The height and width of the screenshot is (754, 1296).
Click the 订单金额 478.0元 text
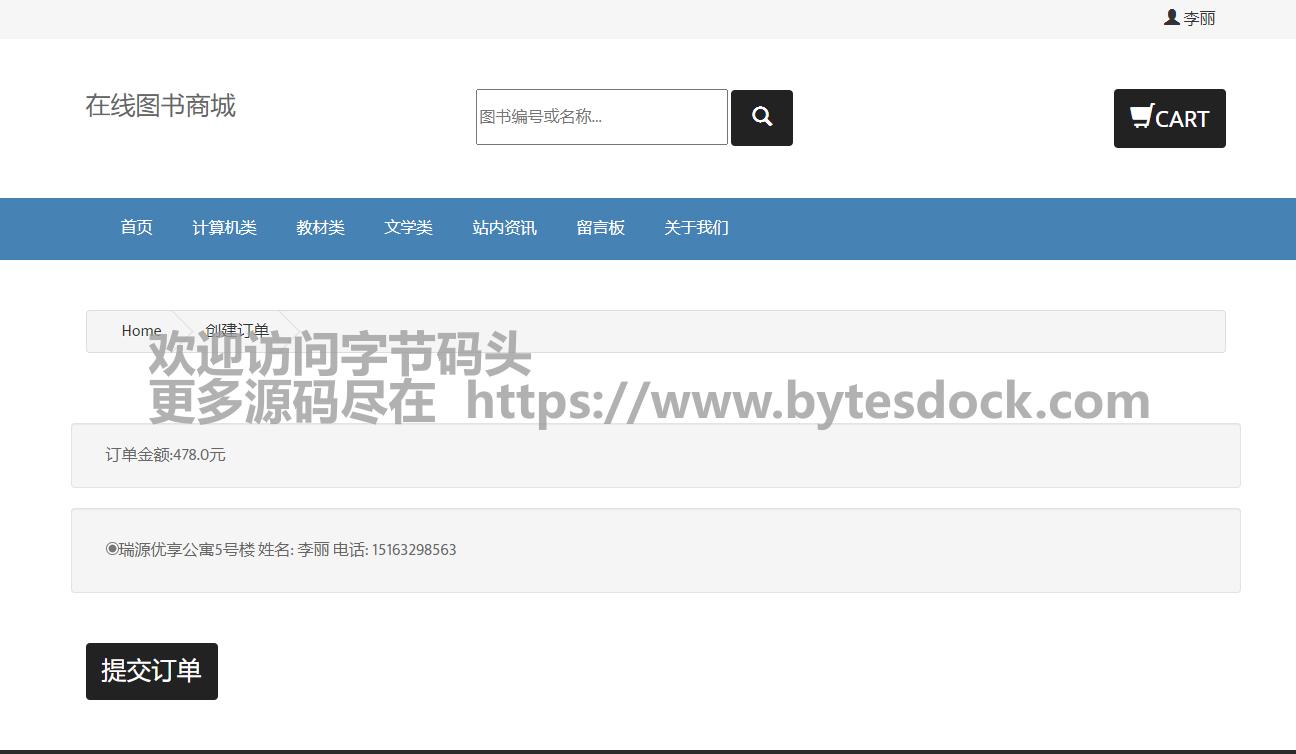click(x=165, y=455)
